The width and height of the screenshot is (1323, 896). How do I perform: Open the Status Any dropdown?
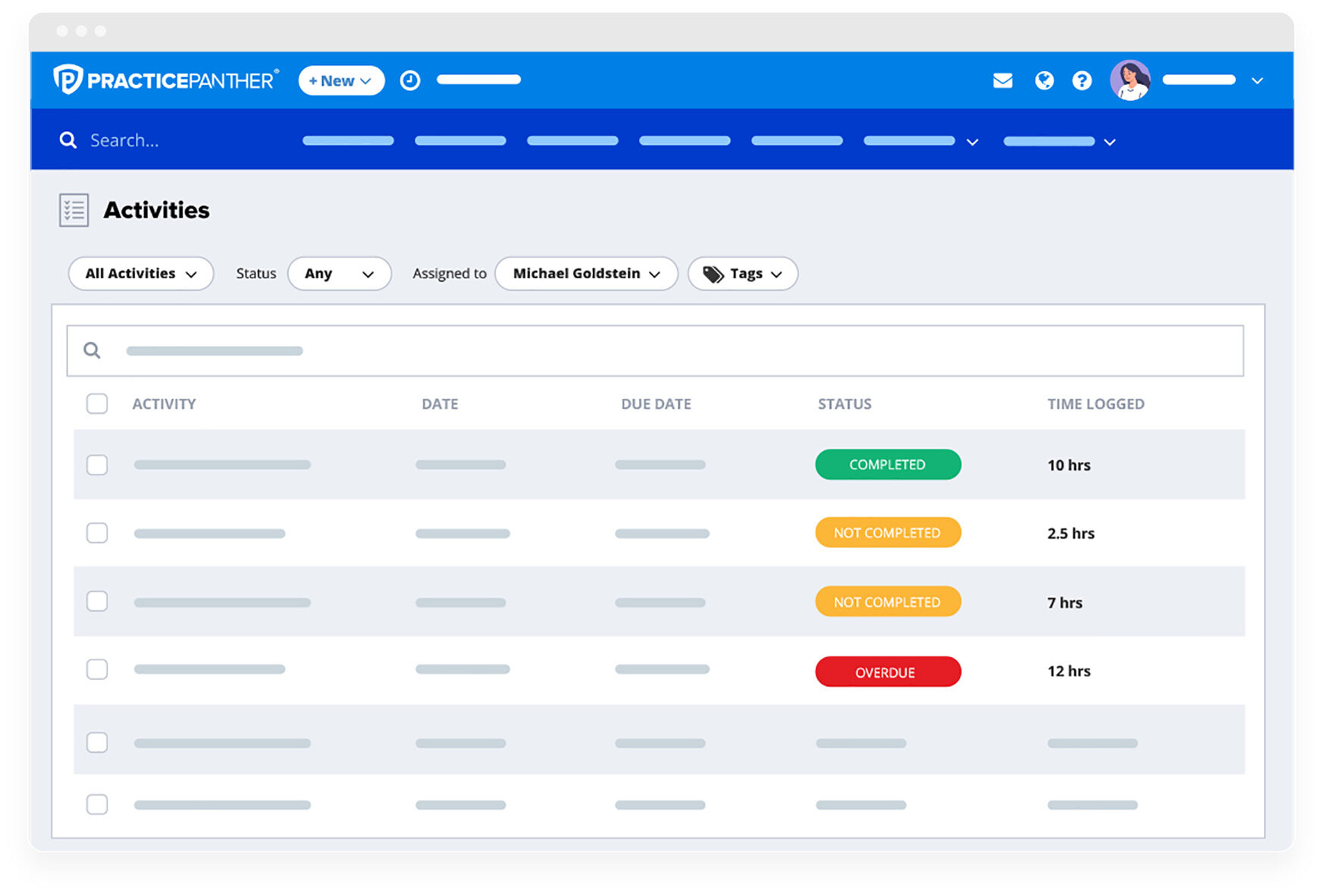[x=339, y=274]
